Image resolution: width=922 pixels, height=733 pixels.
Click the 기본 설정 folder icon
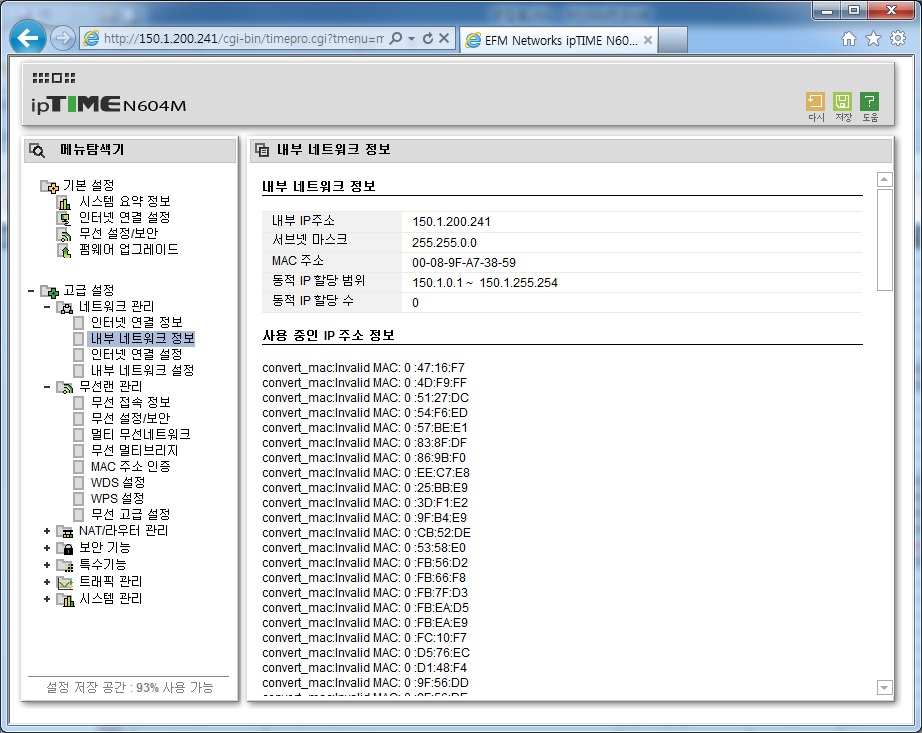tap(49, 186)
